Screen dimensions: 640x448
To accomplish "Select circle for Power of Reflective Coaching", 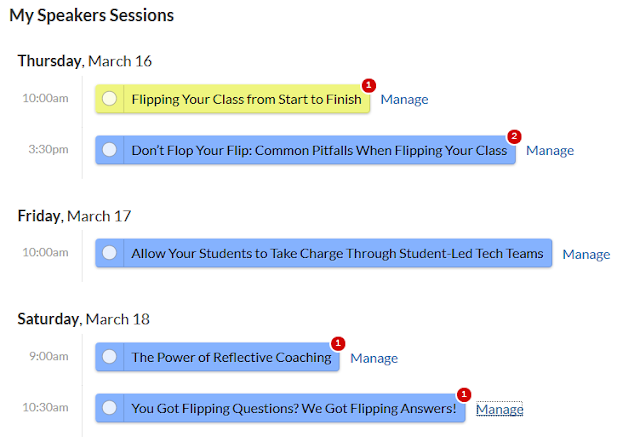I will click(110, 357).
